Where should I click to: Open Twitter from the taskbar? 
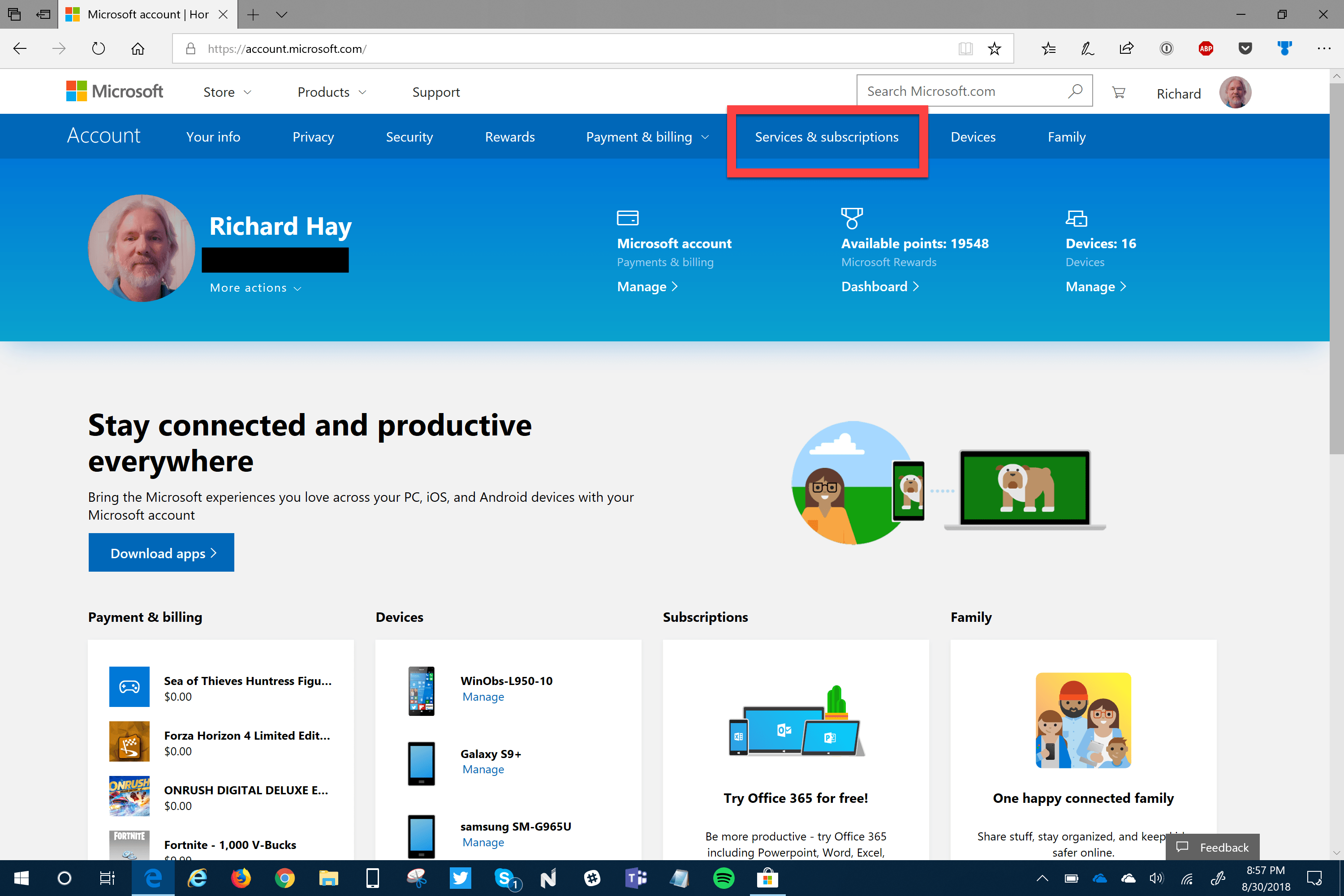click(x=461, y=878)
